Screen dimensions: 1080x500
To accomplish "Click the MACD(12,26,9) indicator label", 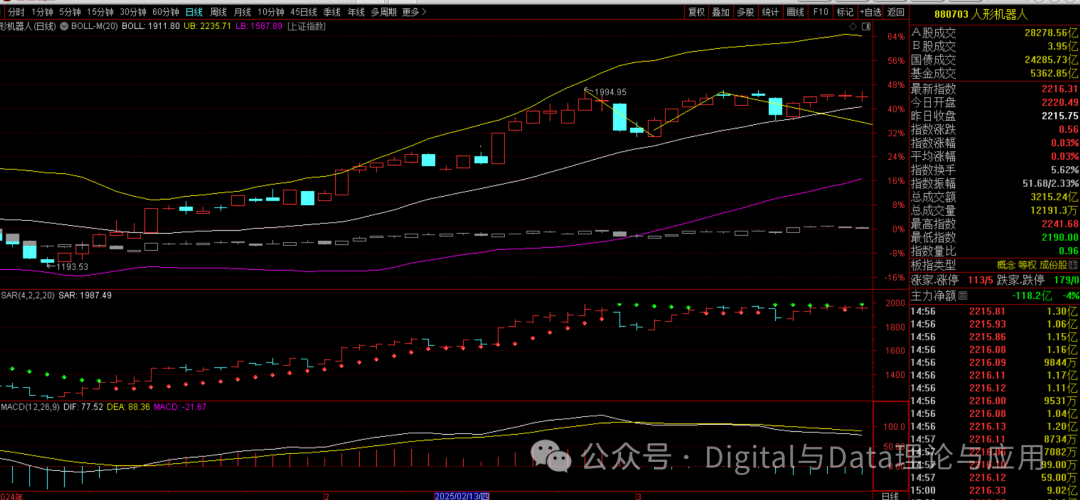I will [30, 407].
